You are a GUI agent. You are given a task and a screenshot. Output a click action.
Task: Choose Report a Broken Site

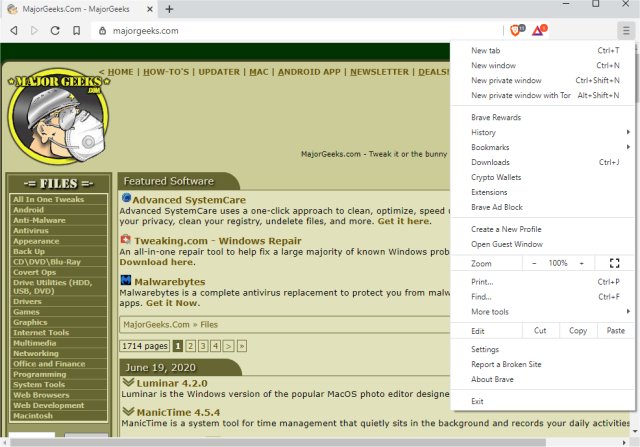click(x=543, y=364)
